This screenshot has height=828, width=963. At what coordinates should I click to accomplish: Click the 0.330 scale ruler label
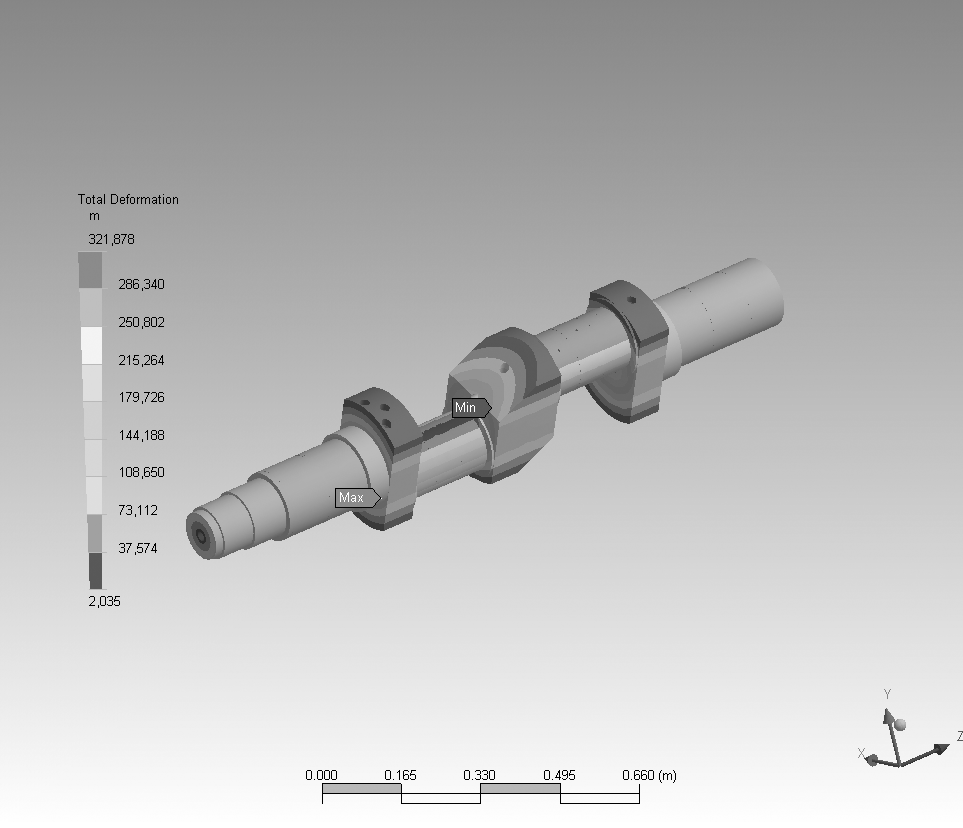(479, 775)
